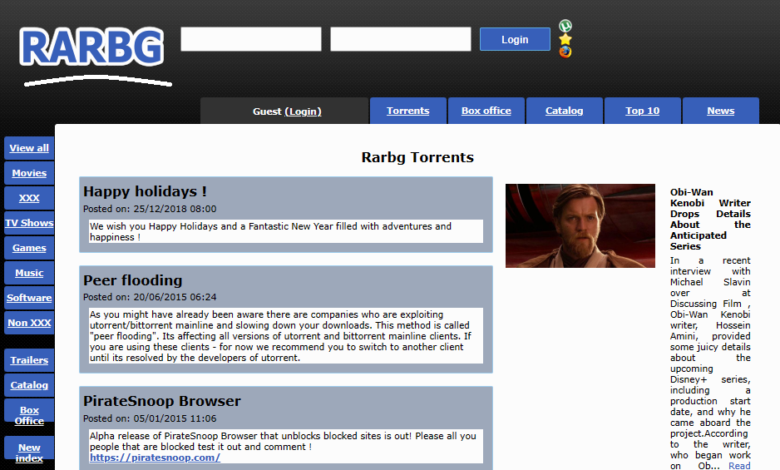
Task: Open the Box office tab
Action: point(486,110)
